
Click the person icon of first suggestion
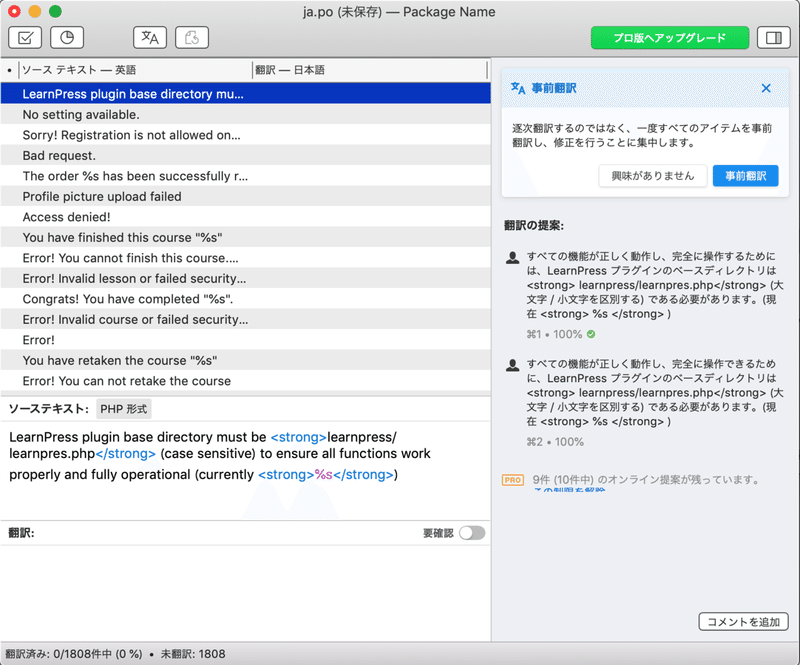pos(513,258)
